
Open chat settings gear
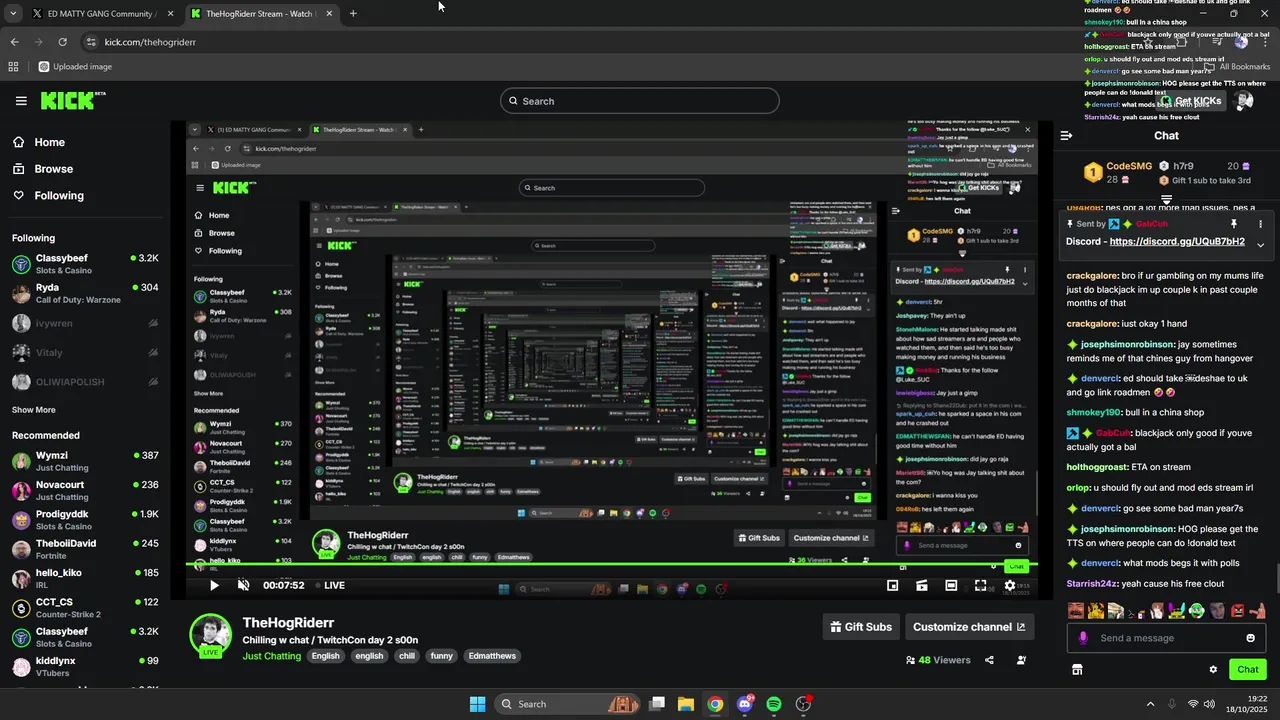[x=1213, y=670]
